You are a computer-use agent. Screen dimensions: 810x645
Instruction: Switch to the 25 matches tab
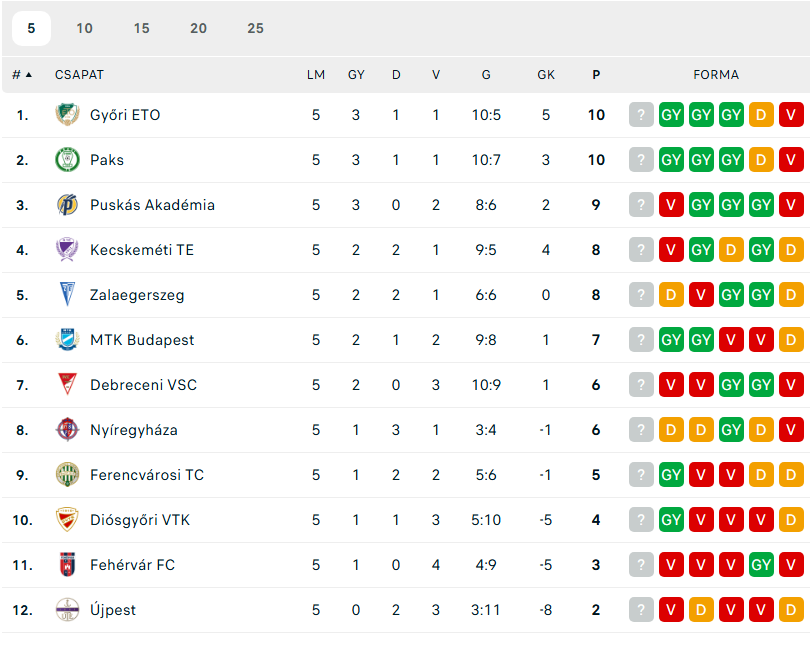pos(255,28)
